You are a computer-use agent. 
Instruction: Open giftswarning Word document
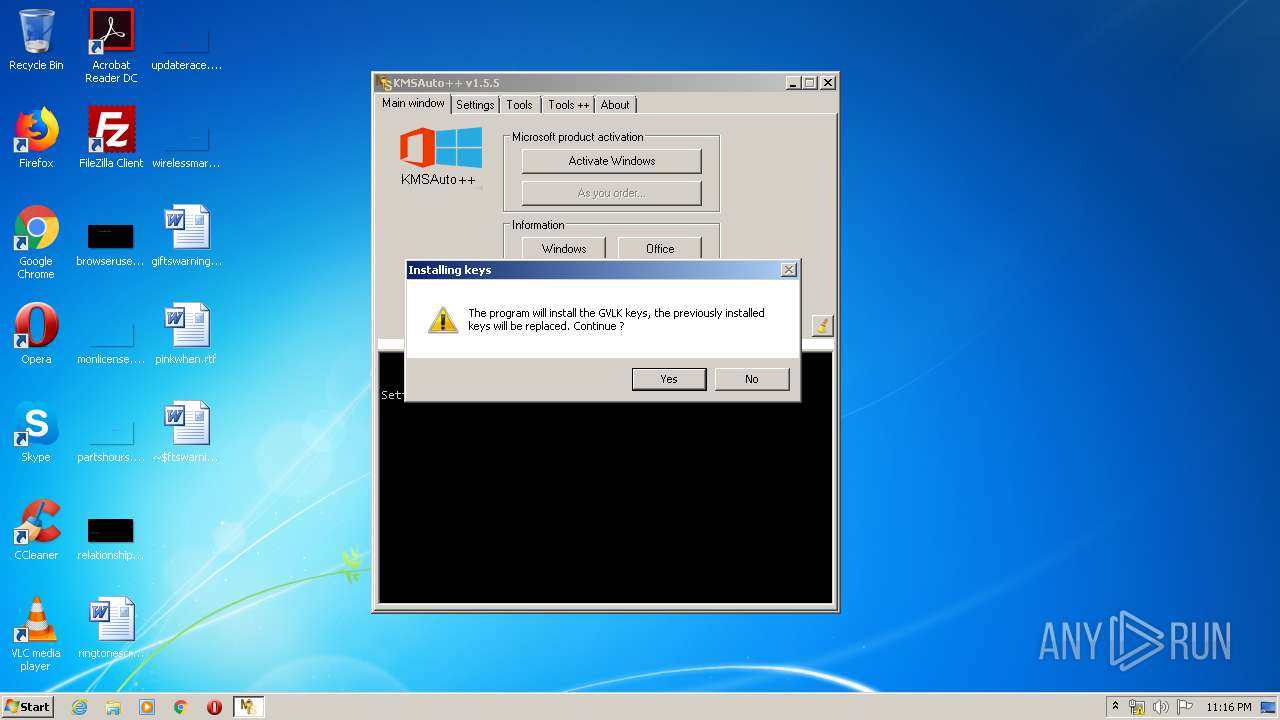tap(186, 236)
